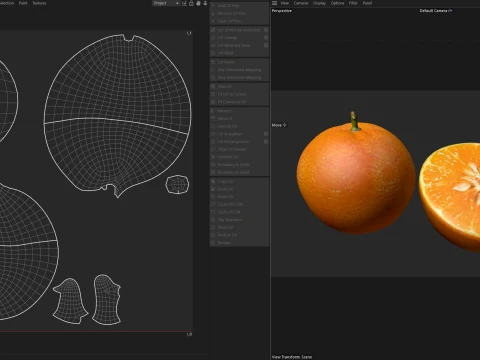This screenshot has height=360, width=480.
Task: Open settings gear for UV Straighten
Action: (x=266, y=134)
